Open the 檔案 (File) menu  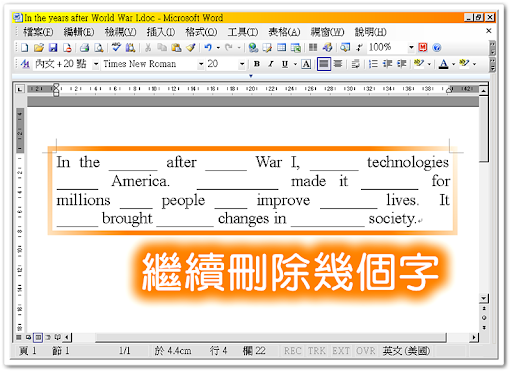(x=38, y=32)
